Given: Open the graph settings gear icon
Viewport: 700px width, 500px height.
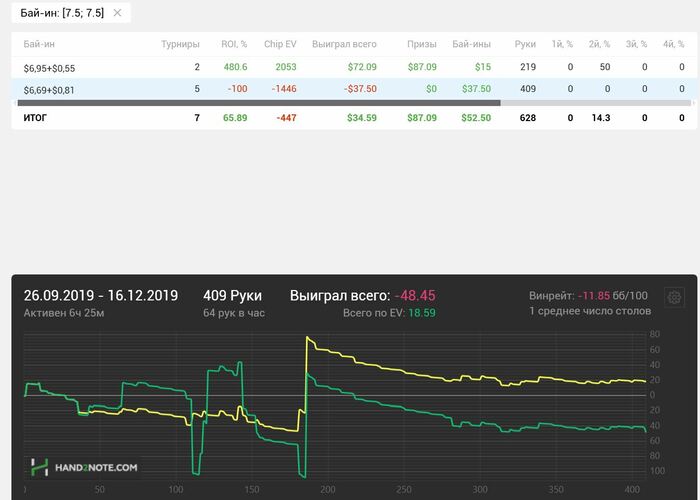Looking at the screenshot, I should tap(674, 297).
